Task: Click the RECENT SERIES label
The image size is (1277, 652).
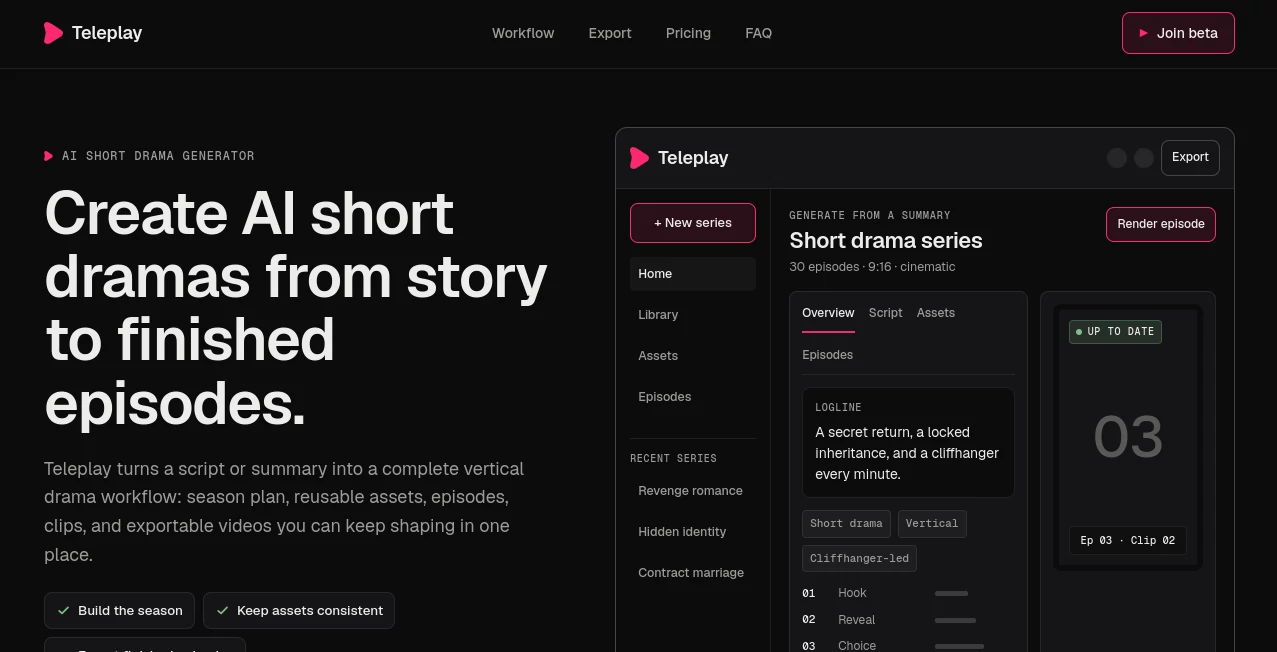Action: (673, 458)
